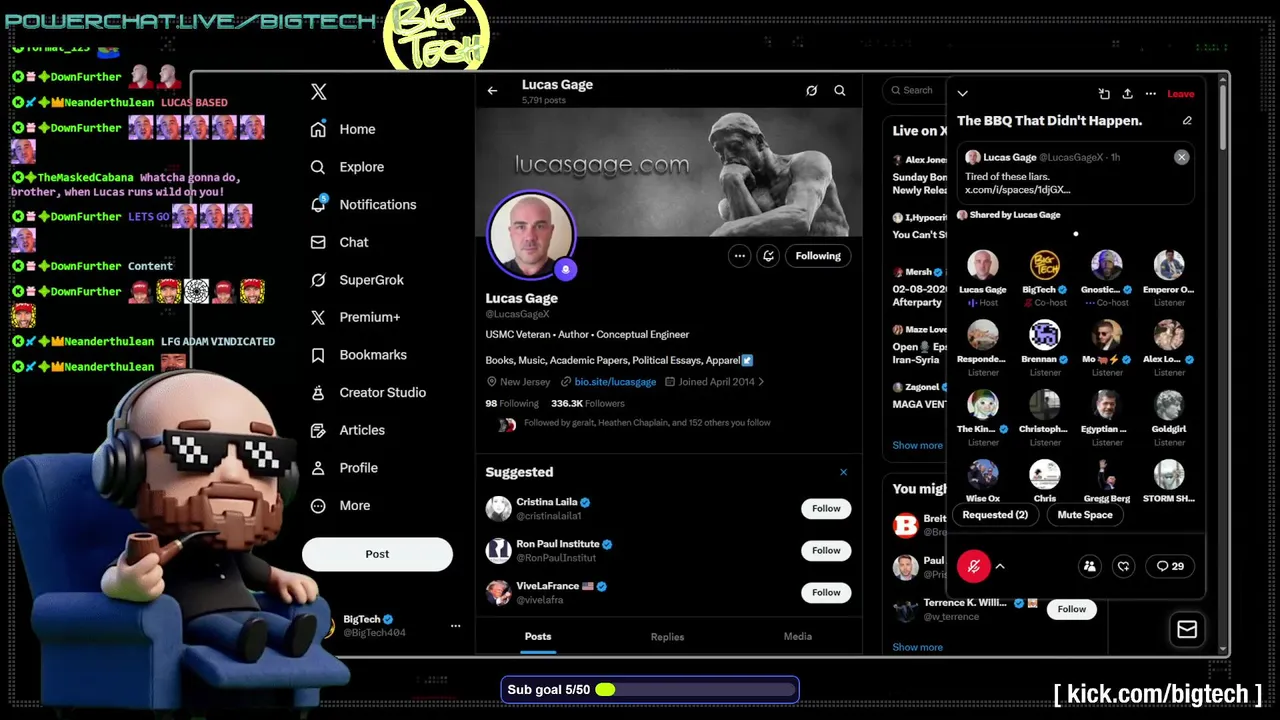Screen dimensions: 1280x720
Task: Open the Explore section
Action: 347,167
